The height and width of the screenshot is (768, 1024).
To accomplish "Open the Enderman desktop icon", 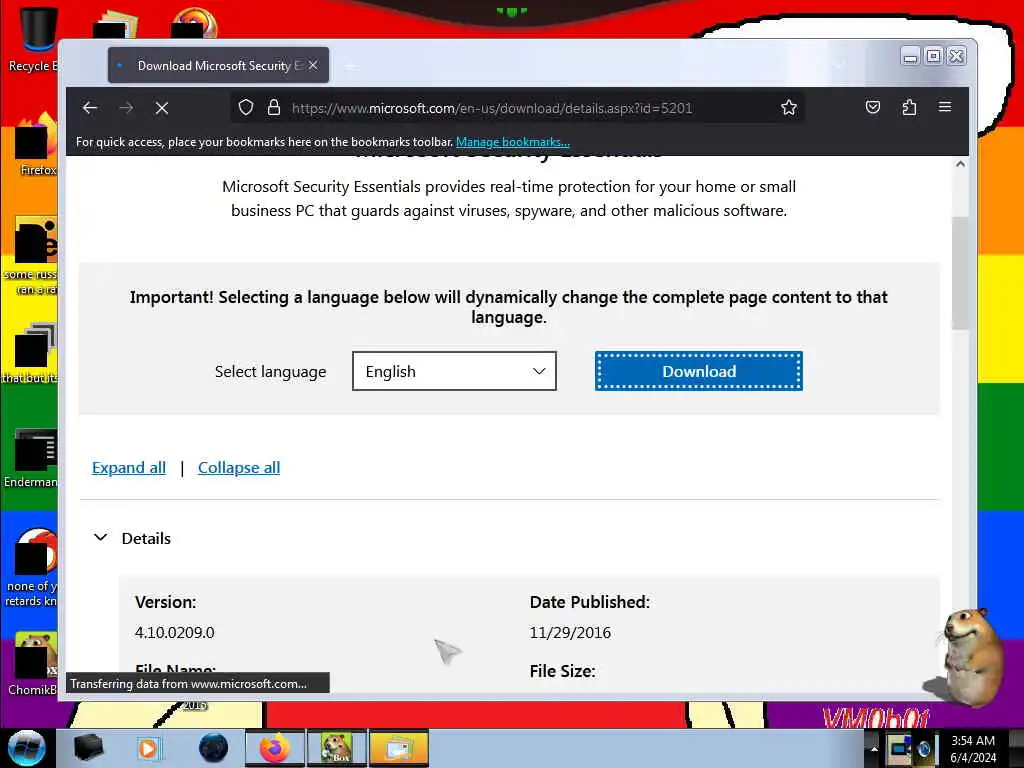I will click(33, 457).
